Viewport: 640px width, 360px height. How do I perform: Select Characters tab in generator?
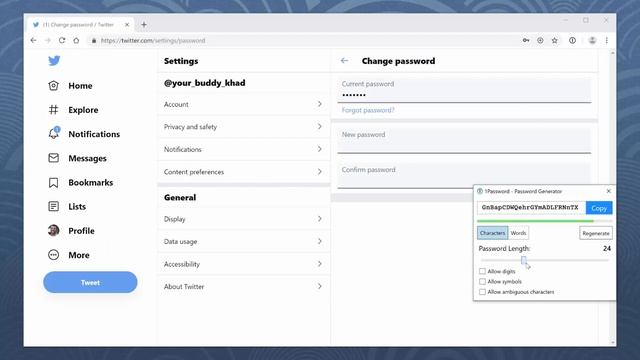tap(493, 233)
